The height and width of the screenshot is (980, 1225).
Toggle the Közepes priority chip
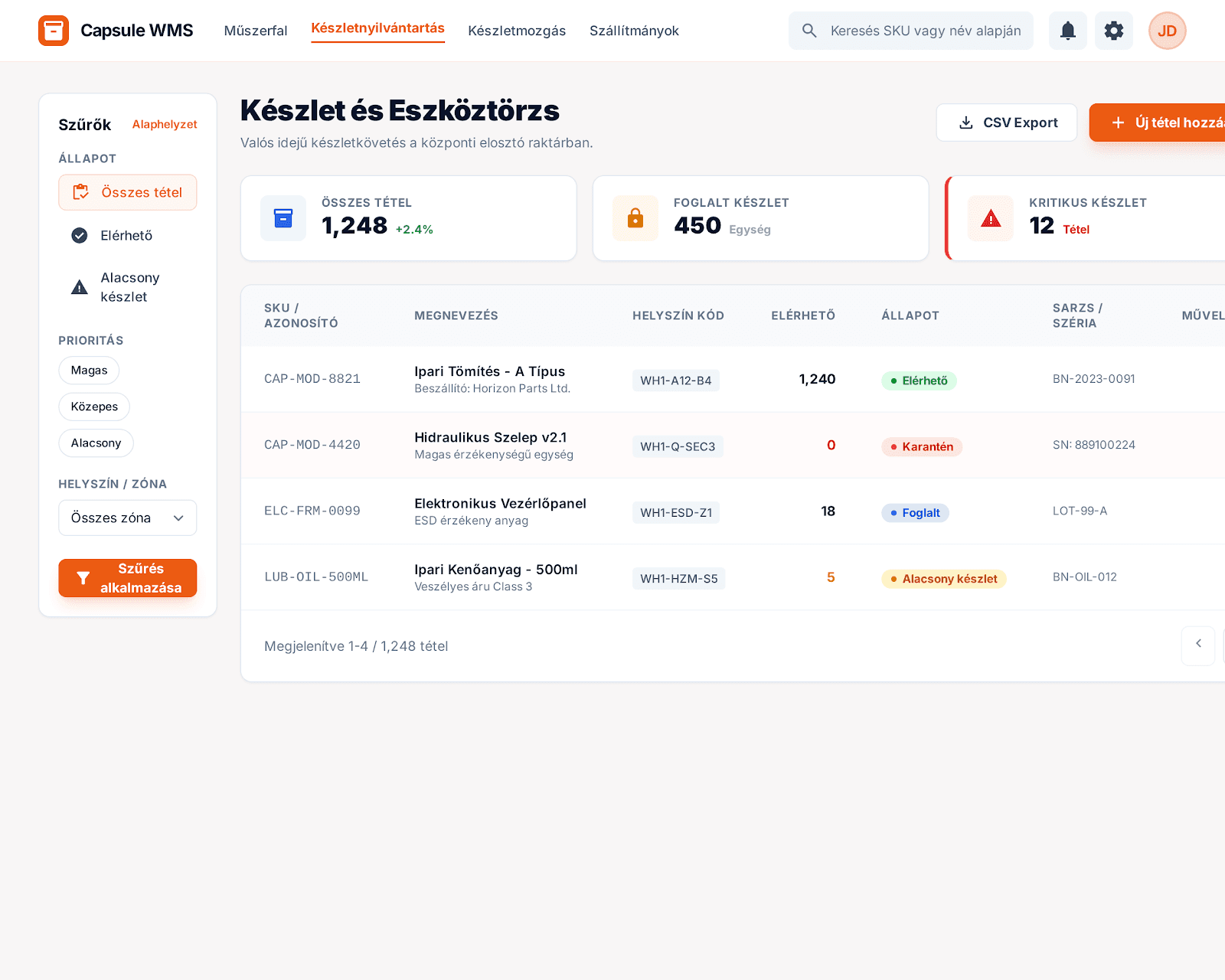94,407
